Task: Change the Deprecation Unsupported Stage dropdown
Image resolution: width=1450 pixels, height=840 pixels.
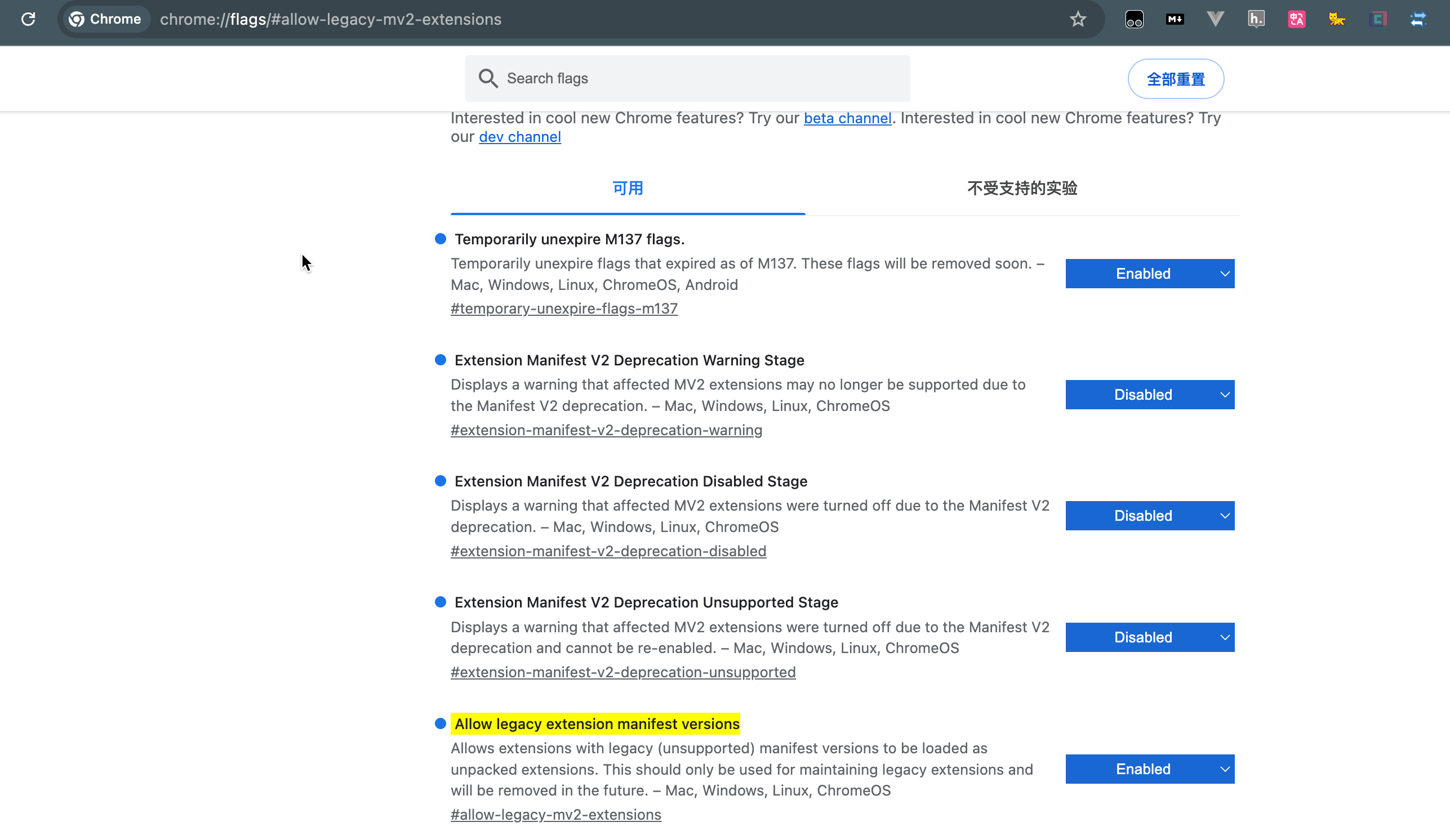Action: (x=1149, y=637)
